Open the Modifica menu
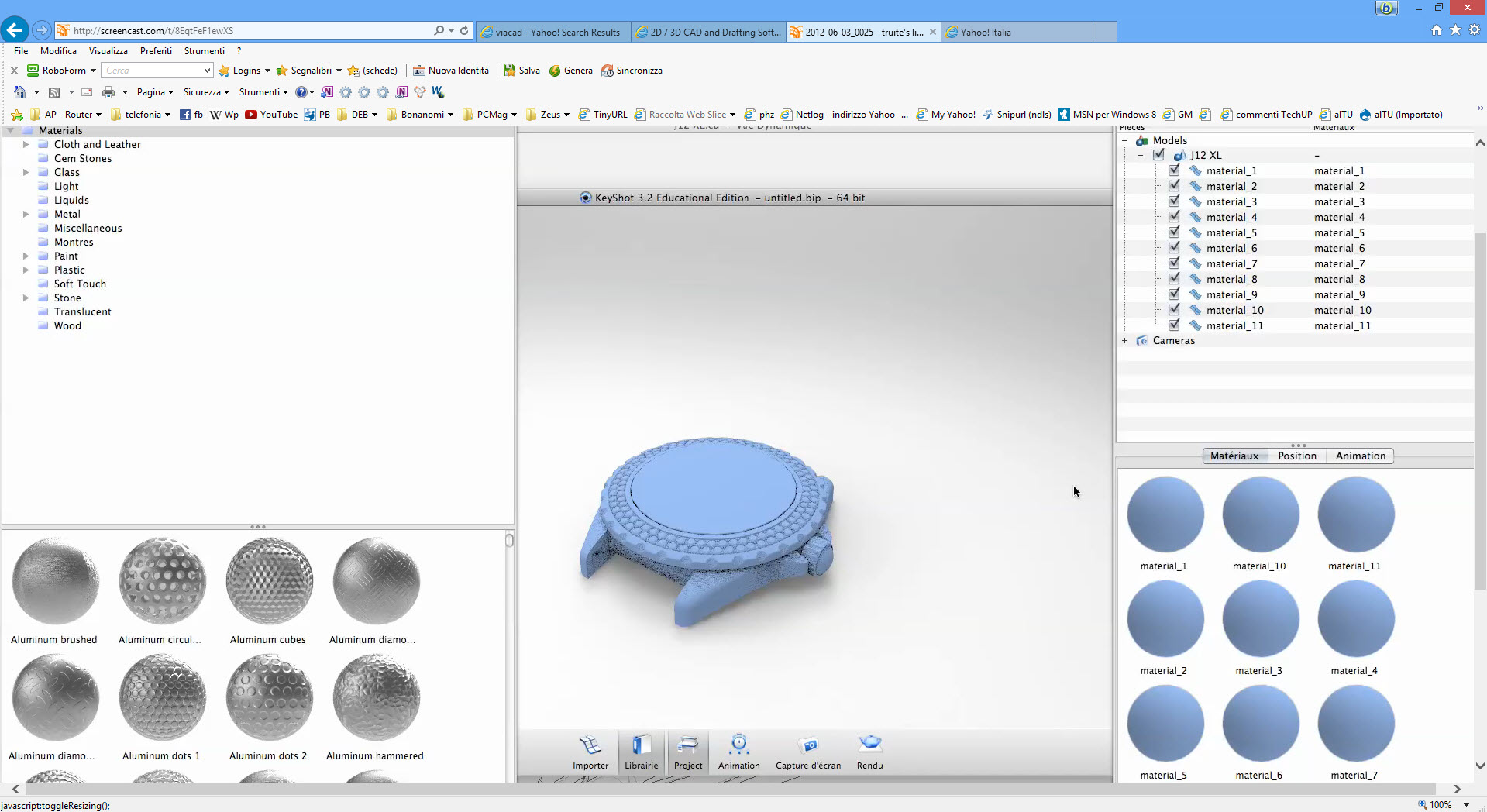The height and width of the screenshot is (812, 1487). tap(58, 51)
